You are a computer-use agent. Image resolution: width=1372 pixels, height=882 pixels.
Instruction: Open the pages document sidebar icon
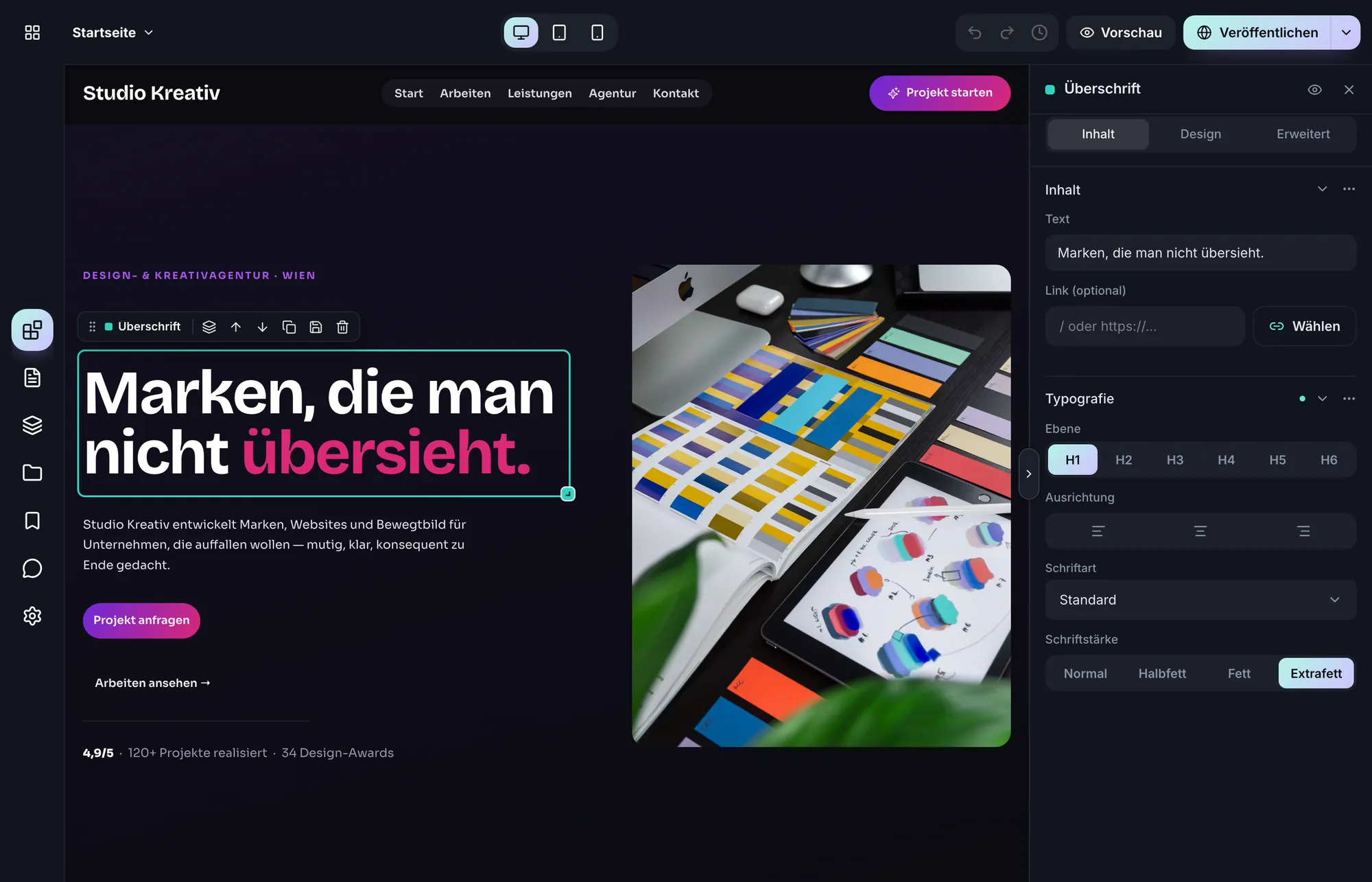pyautogui.click(x=32, y=378)
